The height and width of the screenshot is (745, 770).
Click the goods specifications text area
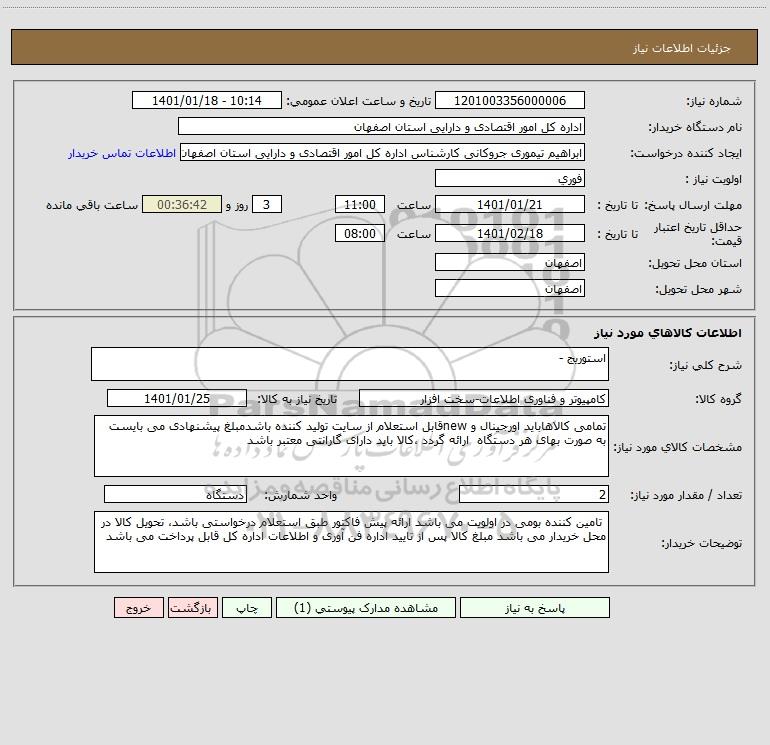[x=351, y=446]
